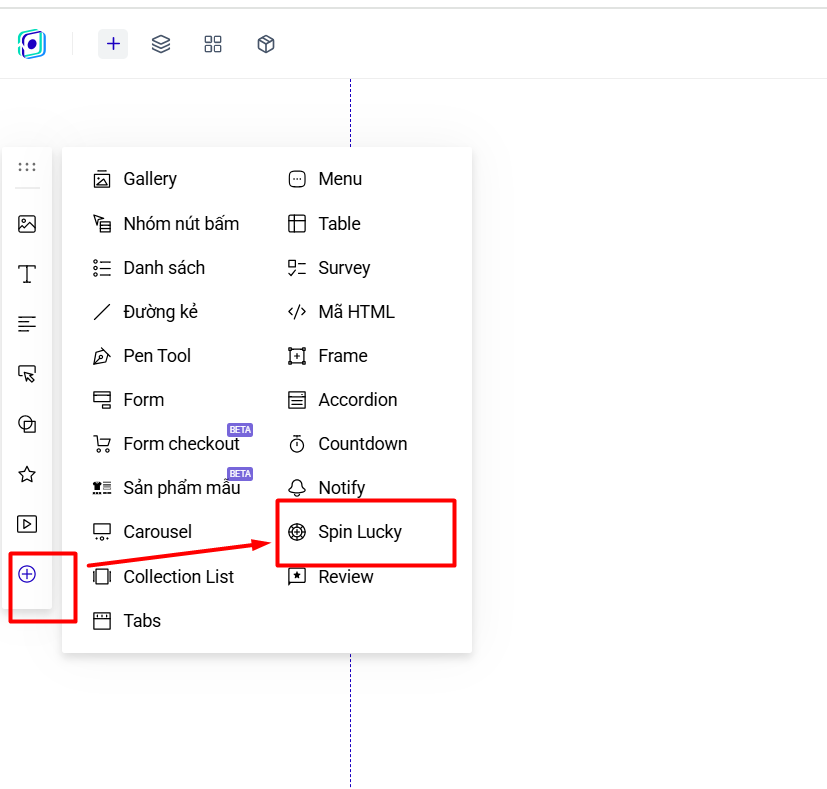
Task: Add a Gallery element
Action: click(x=134, y=179)
